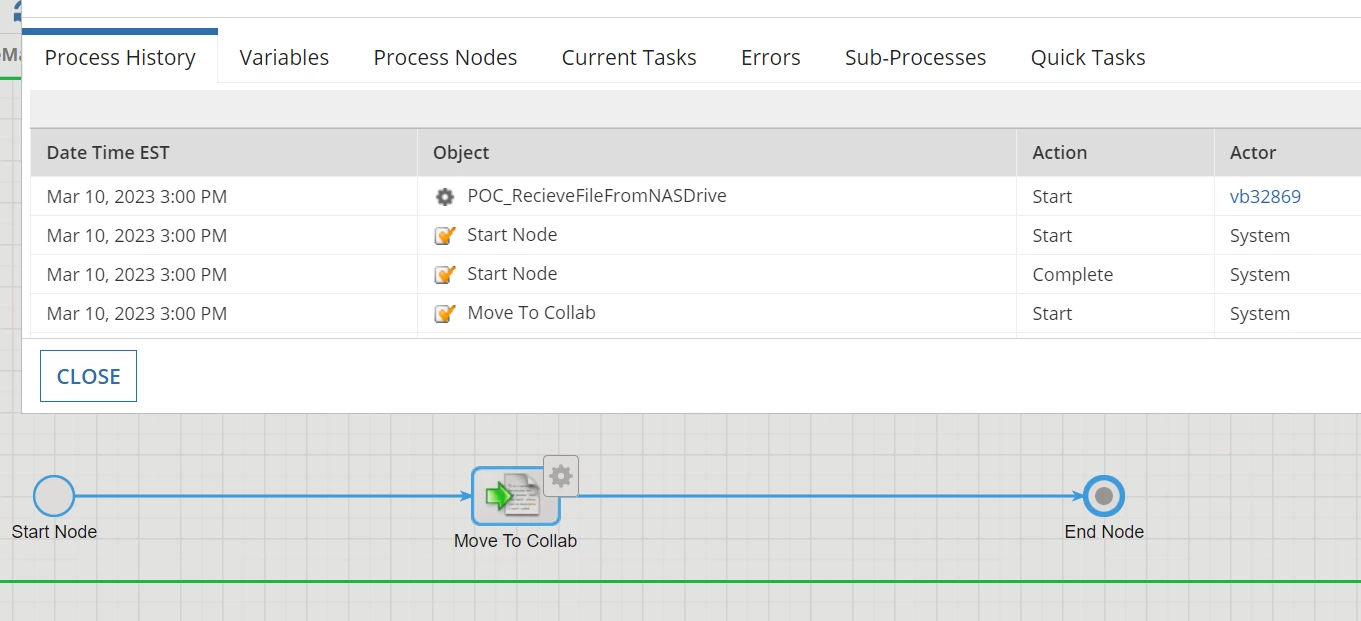Click the gear icon beside POC_RecieveFileFromNASDrive

click(x=445, y=197)
